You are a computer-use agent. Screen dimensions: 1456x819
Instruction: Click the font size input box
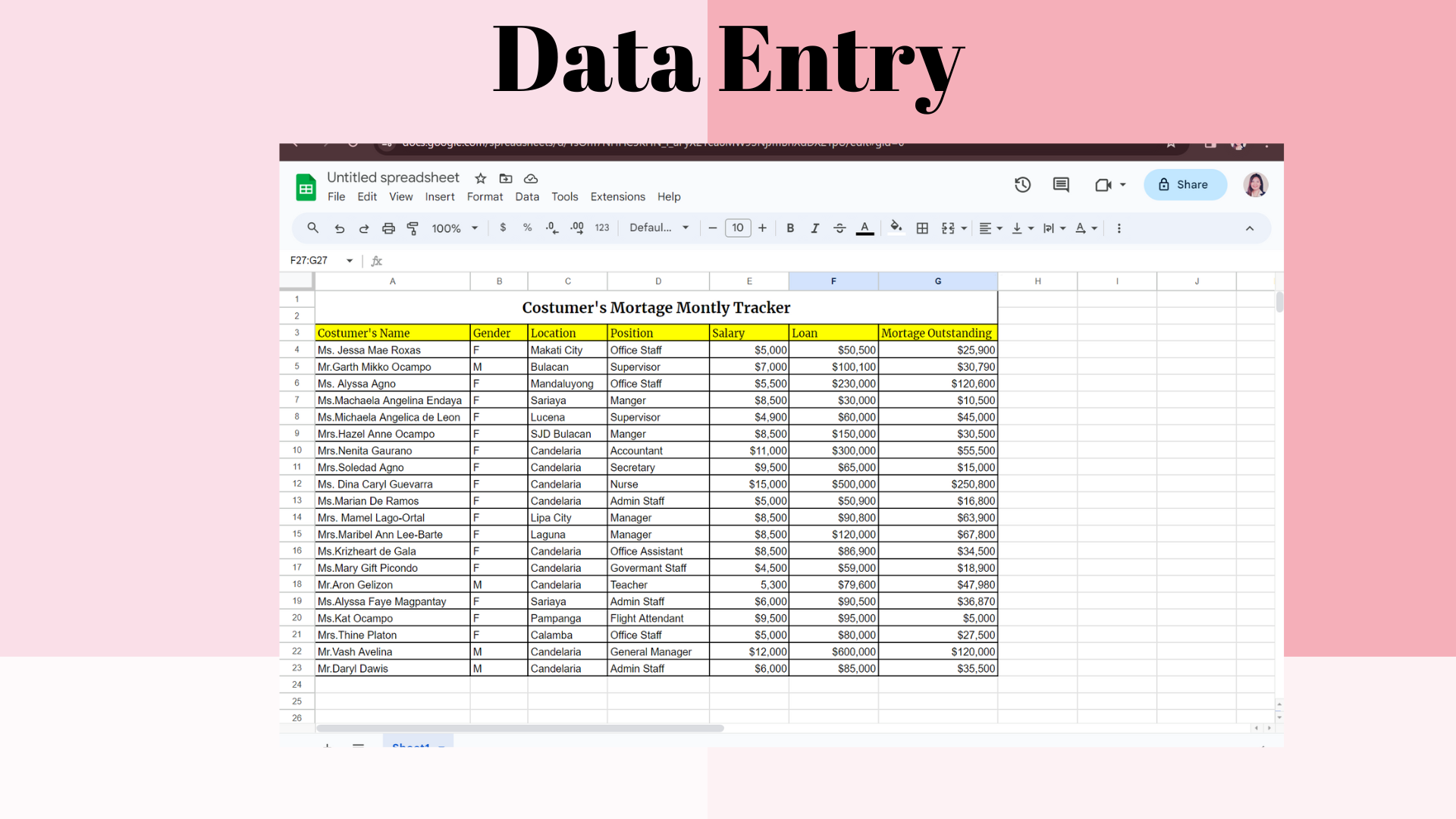[x=737, y=228]
